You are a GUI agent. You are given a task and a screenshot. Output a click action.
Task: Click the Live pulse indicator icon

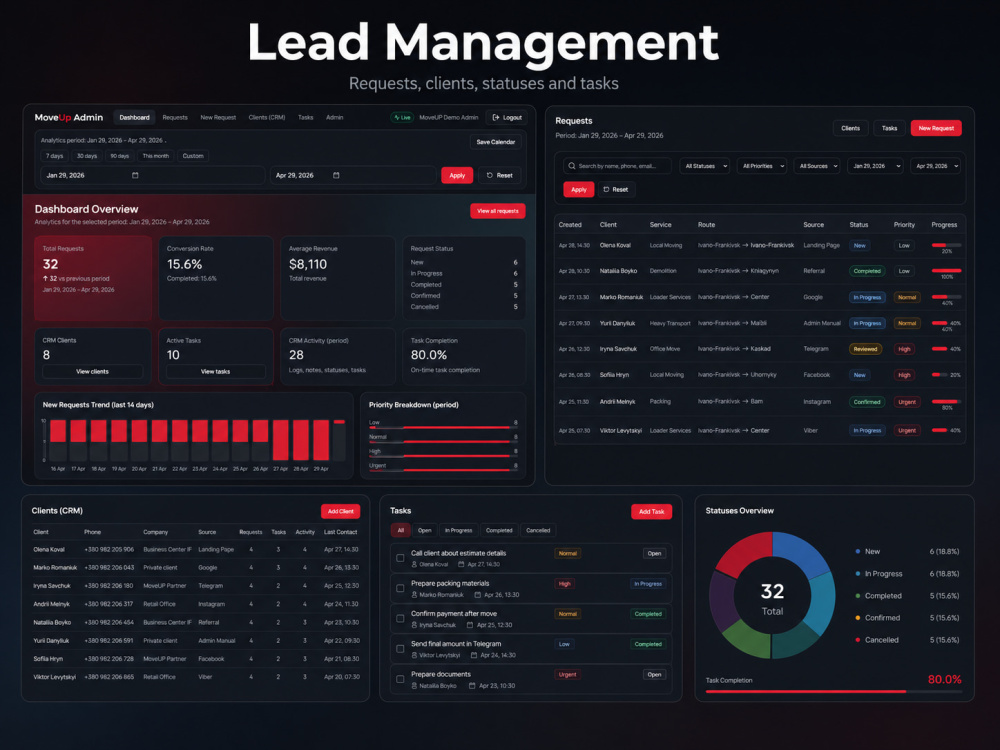[x=397, y=117]
